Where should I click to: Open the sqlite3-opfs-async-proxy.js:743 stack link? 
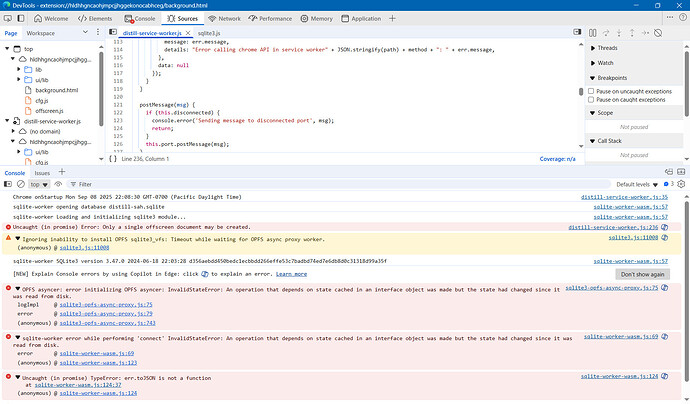coord(107,323)
